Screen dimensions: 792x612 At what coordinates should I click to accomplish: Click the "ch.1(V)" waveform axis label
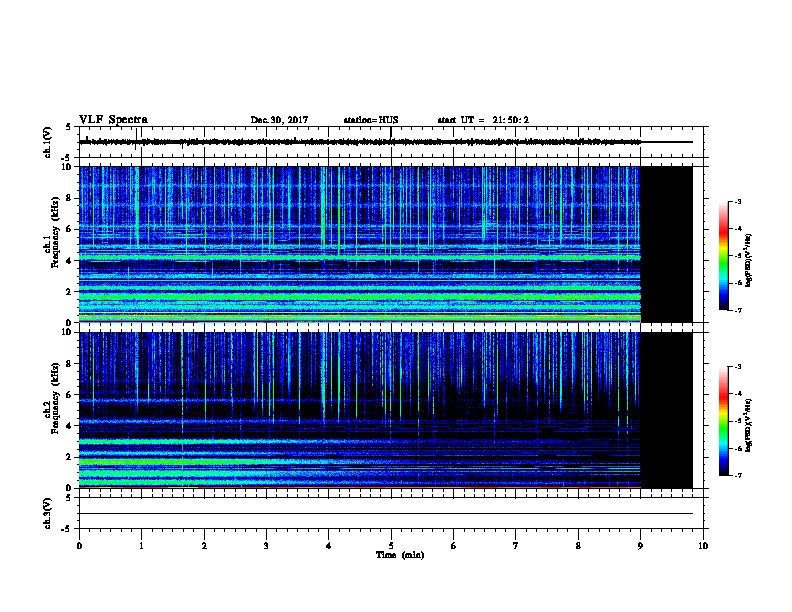point(47,142)
